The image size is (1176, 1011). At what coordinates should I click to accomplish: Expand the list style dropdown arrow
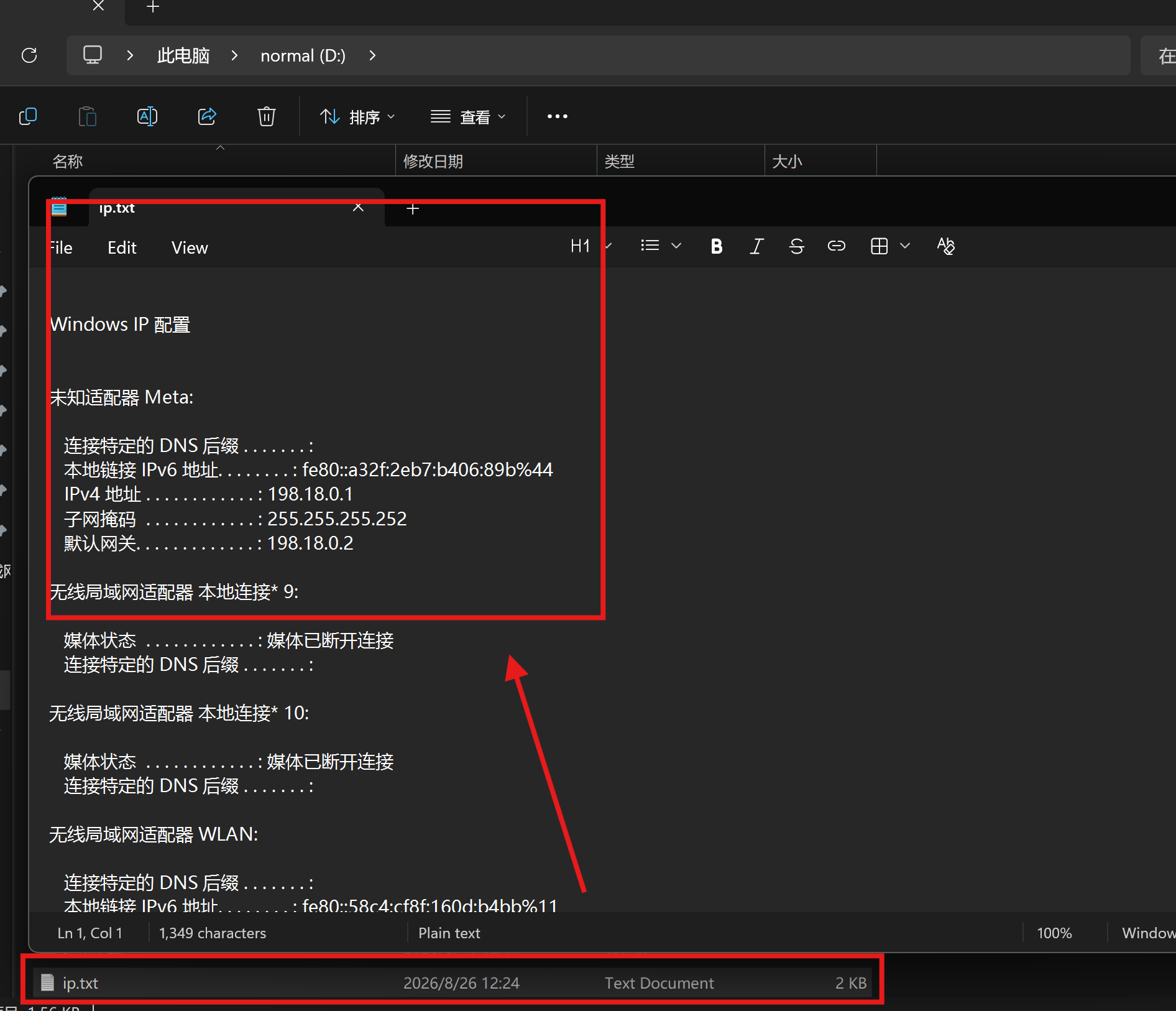677,246
